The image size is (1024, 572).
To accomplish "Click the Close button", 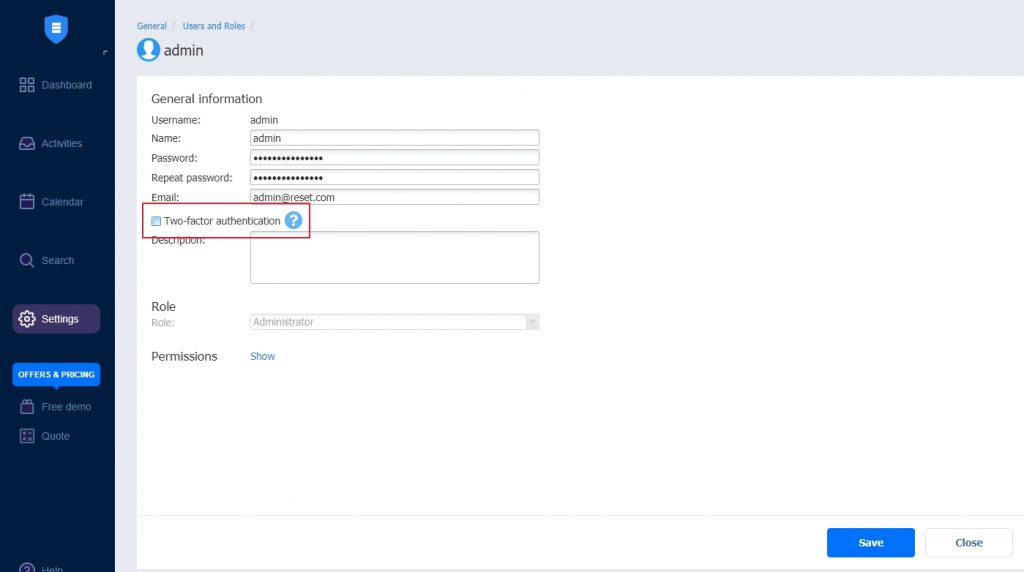I will pos(968,543).
